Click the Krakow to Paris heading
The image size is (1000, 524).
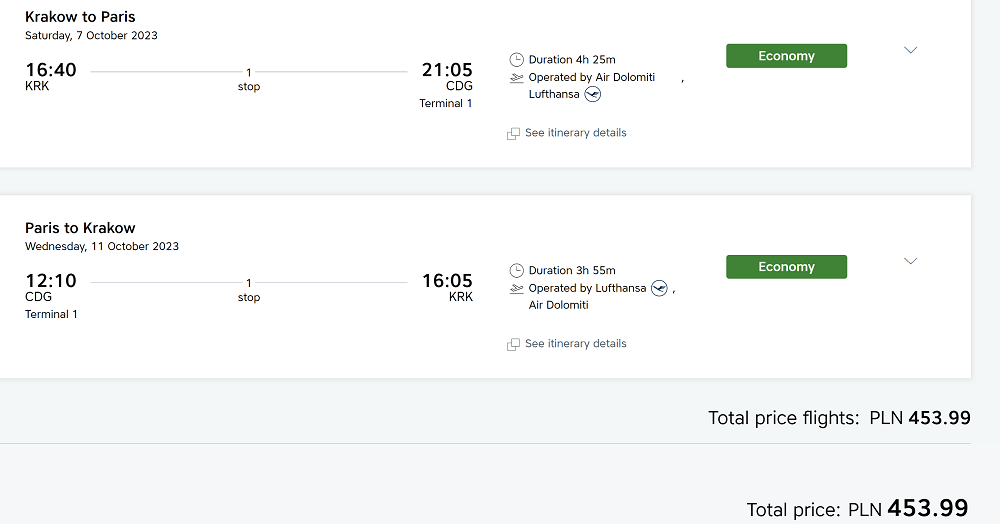click(x=80, y=17)
